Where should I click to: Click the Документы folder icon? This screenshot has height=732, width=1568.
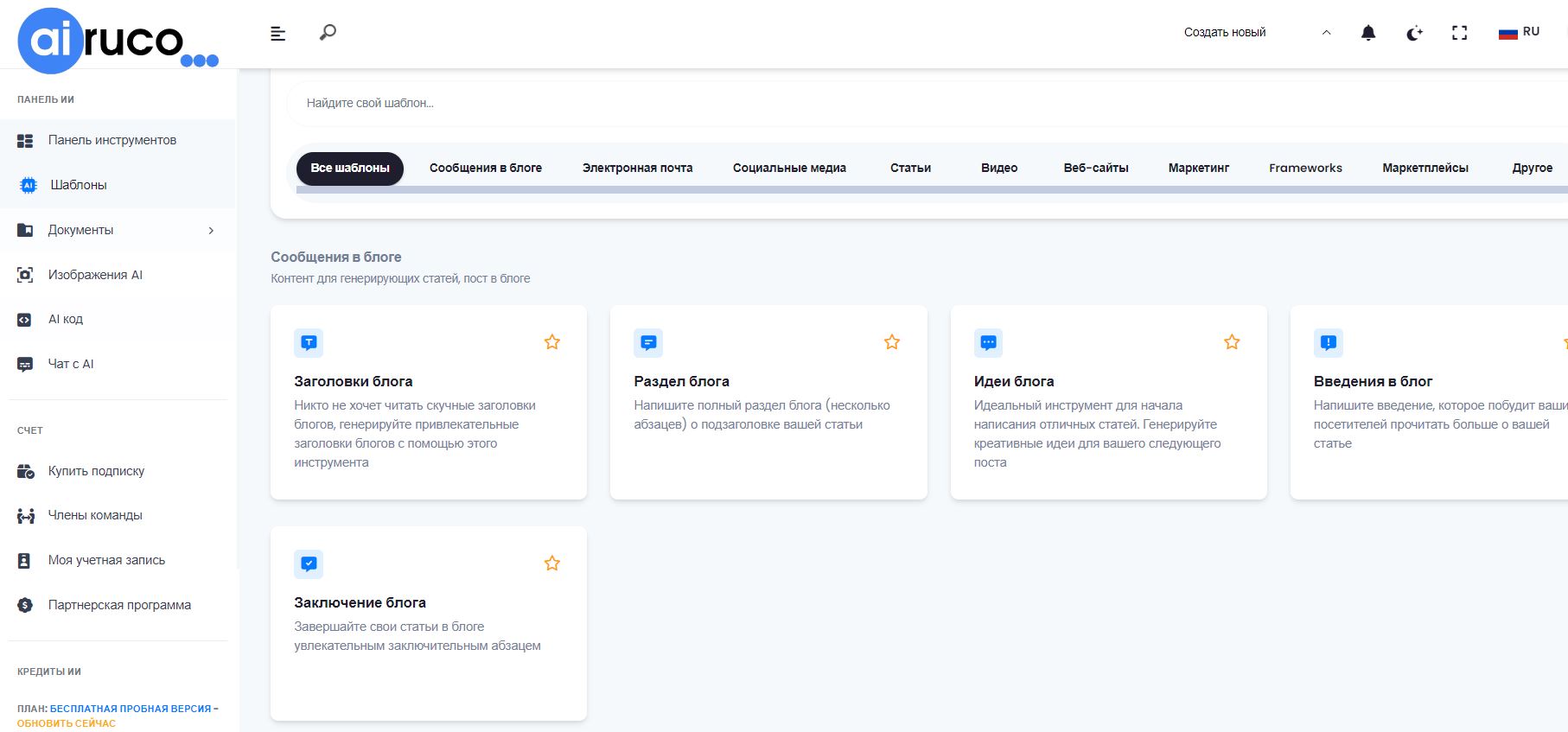click(x=25, y=230)
